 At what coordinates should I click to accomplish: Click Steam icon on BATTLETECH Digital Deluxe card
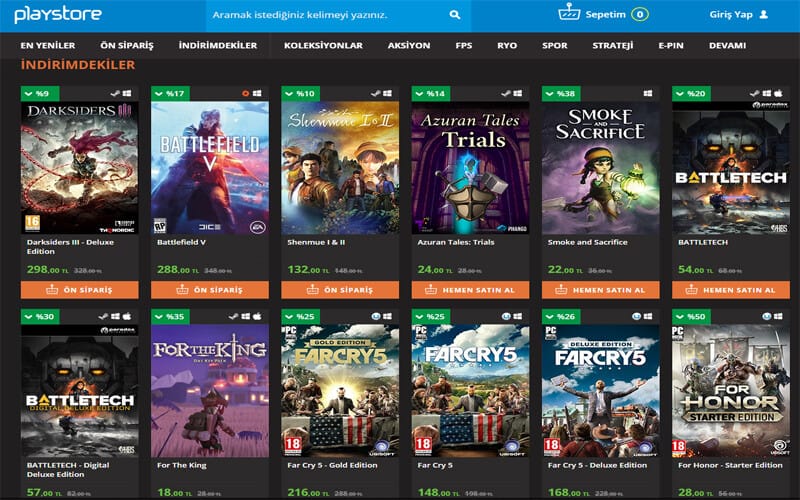pos(104,316)
